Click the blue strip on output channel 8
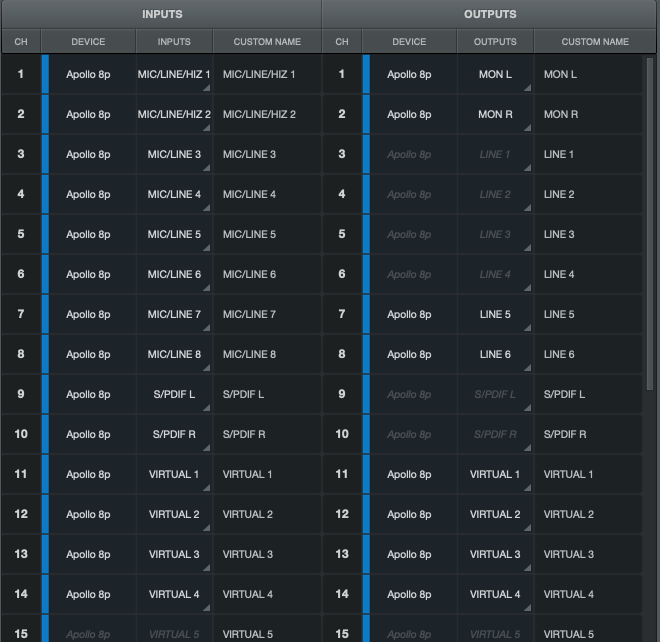 tap(367, 354)
